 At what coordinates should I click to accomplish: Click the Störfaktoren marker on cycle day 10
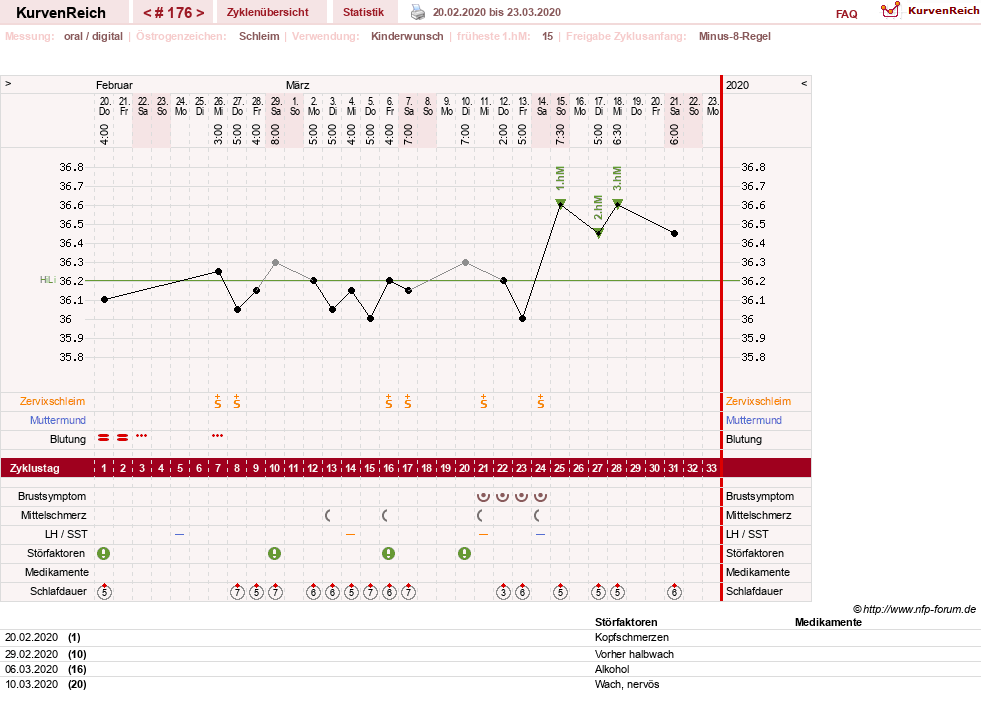click(x=275, y=553)
